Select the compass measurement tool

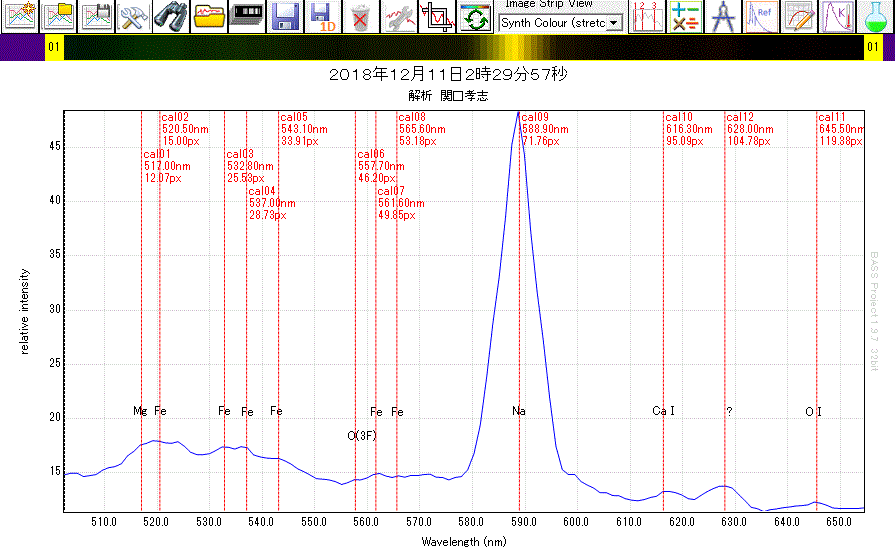click(723, 16)
